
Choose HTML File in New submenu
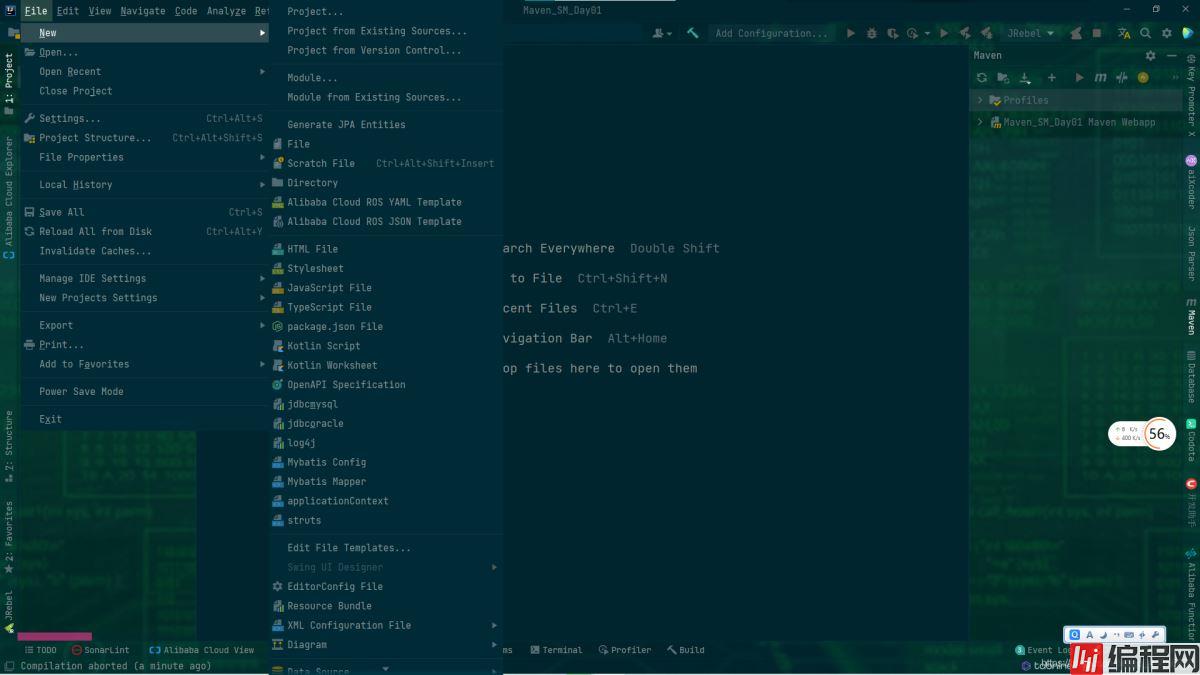click(312, 249)
